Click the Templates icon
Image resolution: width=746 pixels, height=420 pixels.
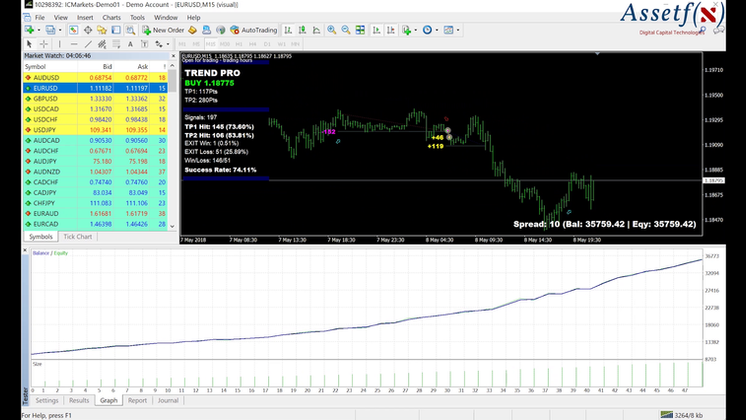448,30
